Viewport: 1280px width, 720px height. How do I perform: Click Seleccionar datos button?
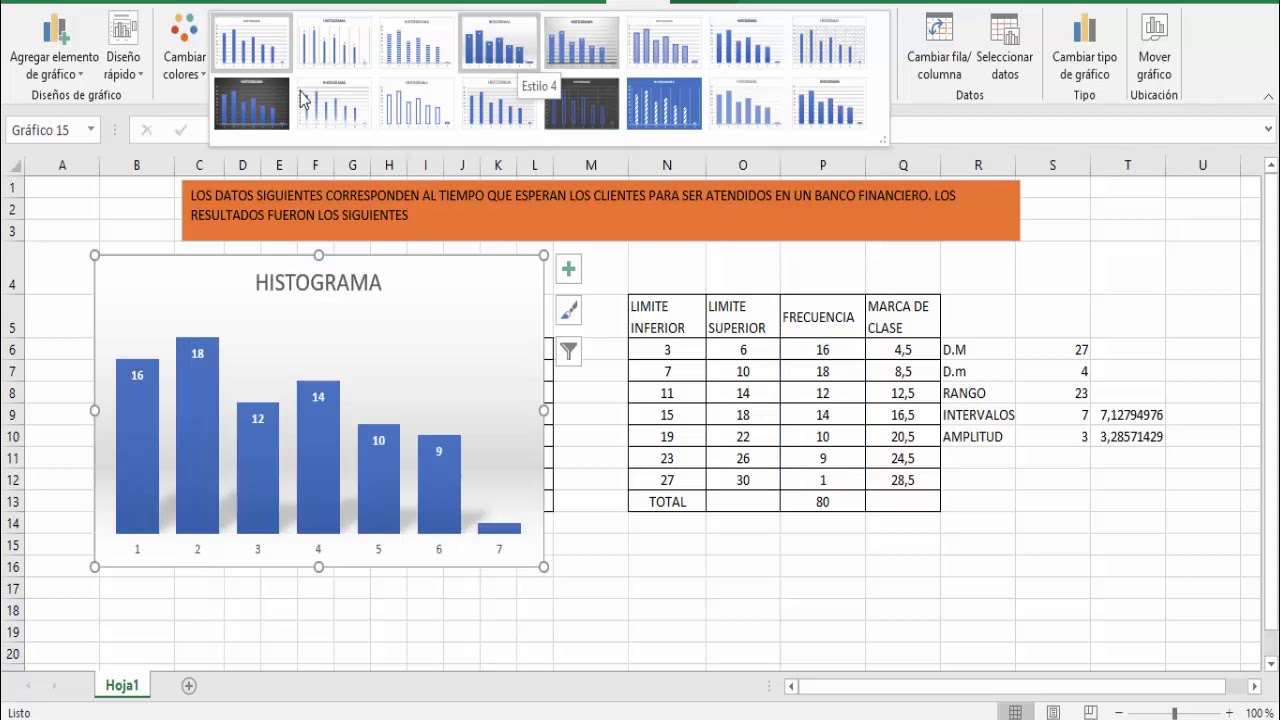[1004, 48]
